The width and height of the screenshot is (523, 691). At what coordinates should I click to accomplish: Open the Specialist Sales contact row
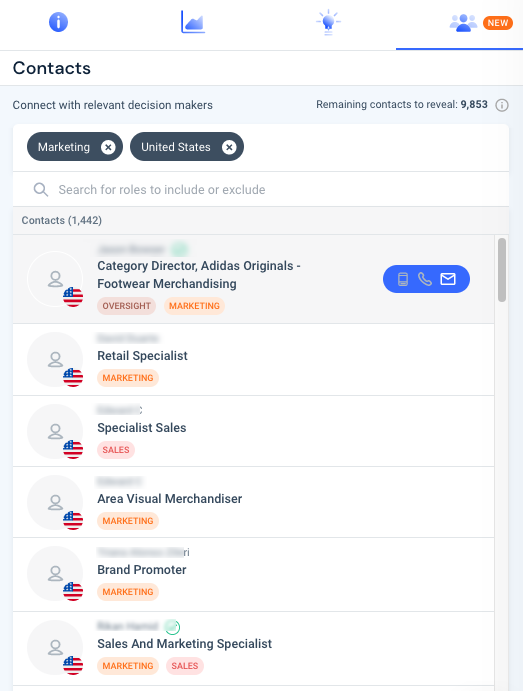pos(253,431)
